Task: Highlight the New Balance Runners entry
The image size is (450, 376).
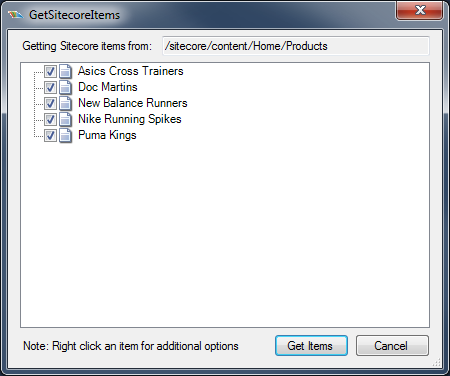Action: coord(133,103)
